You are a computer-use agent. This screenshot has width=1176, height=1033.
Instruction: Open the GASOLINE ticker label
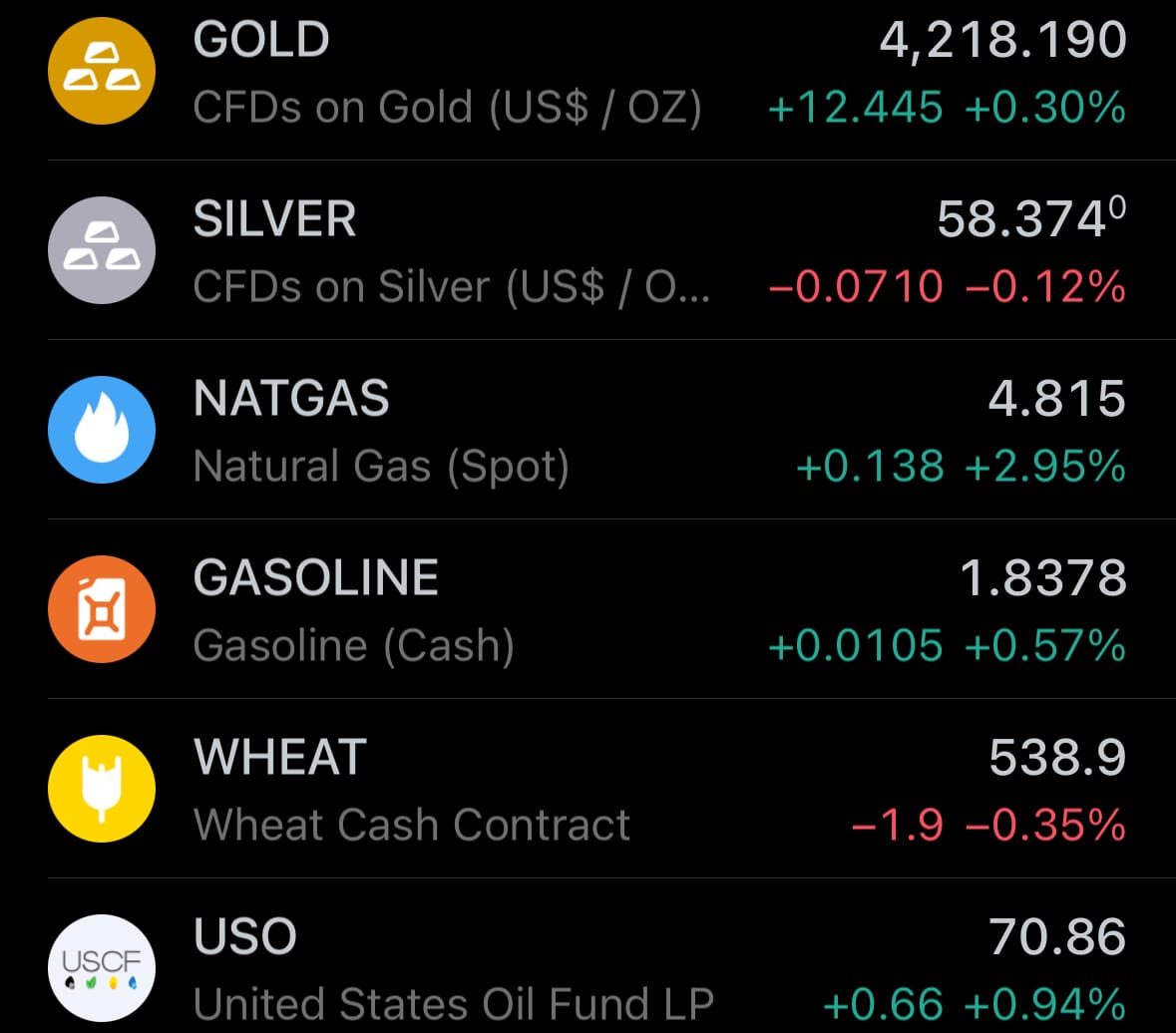316,578
